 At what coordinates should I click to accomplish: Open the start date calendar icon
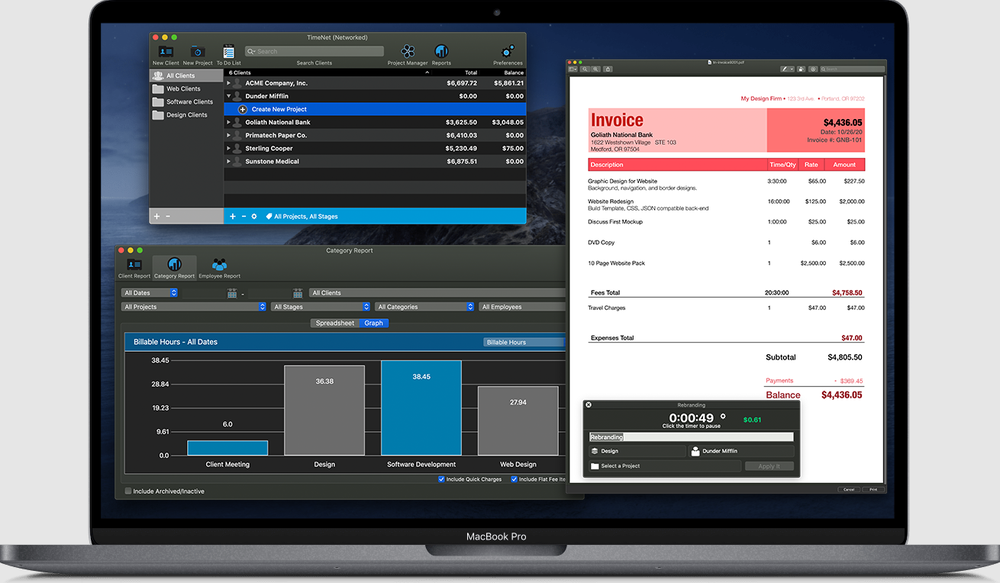[232, 293]
